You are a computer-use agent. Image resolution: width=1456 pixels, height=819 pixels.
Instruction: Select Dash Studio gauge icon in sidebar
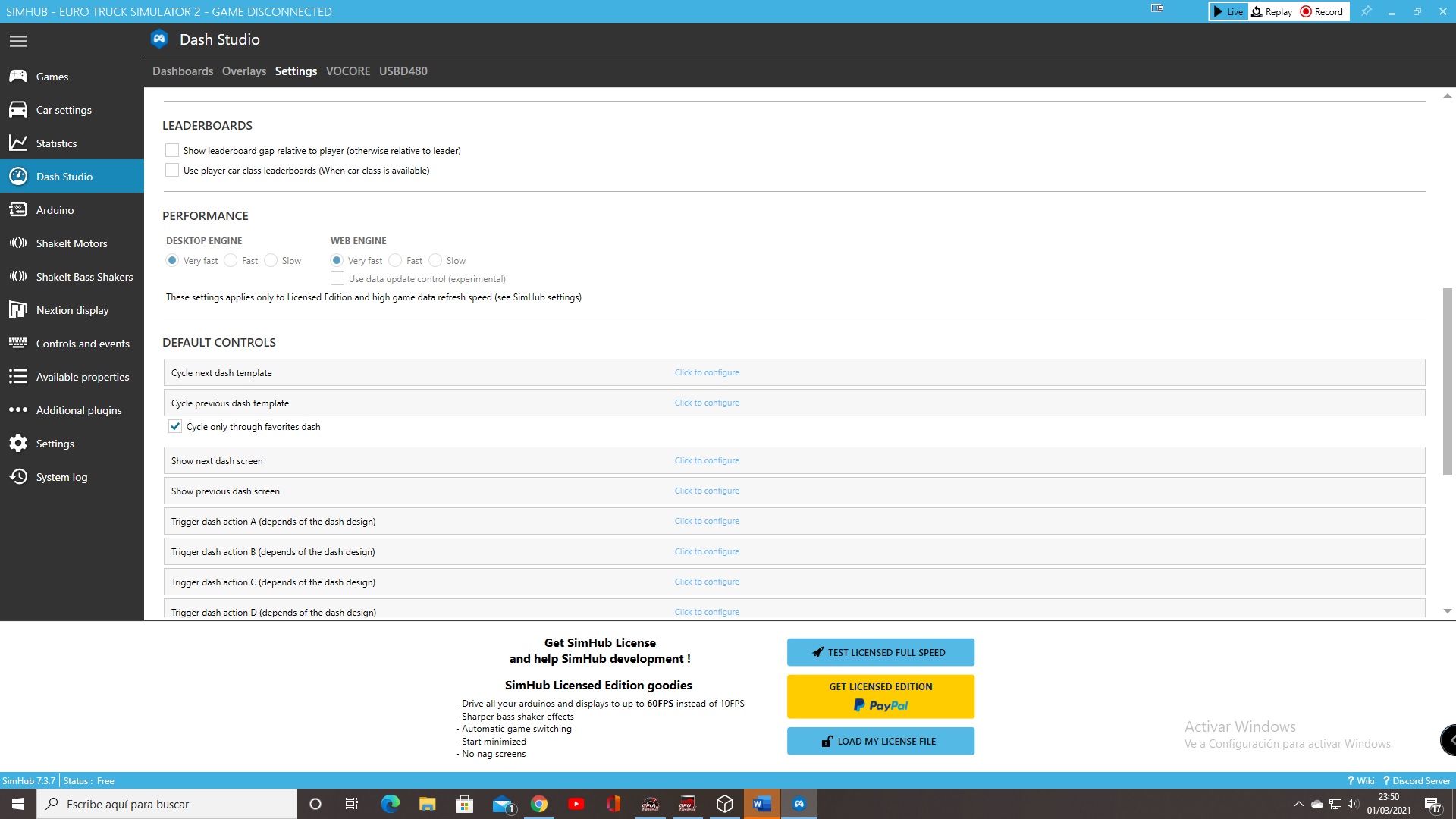pyautogui.click(x=18, y=177)
